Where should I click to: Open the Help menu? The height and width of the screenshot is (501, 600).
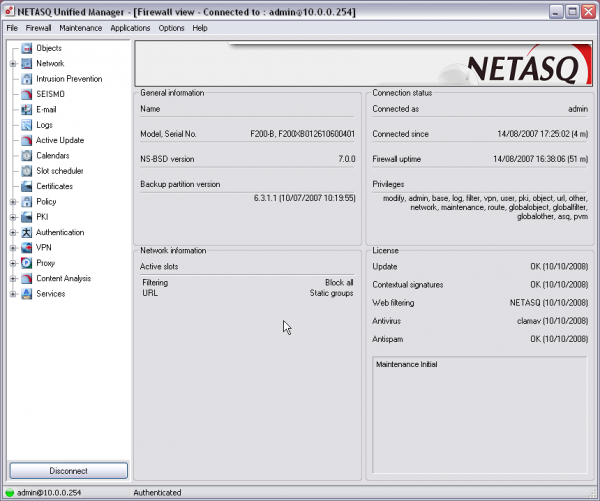pyautogui.click(x=200, y=28)
